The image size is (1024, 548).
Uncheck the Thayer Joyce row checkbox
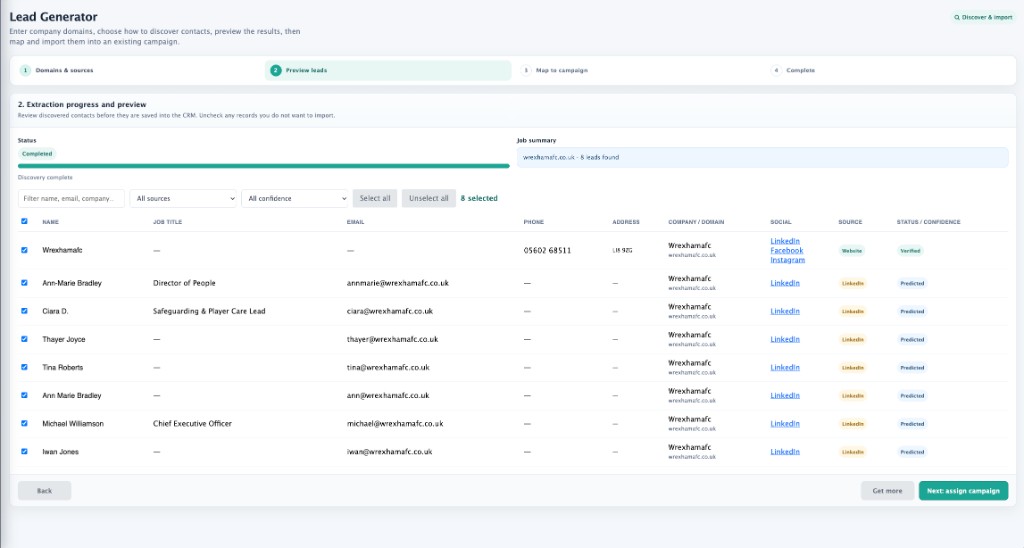[x=24, y=339]
